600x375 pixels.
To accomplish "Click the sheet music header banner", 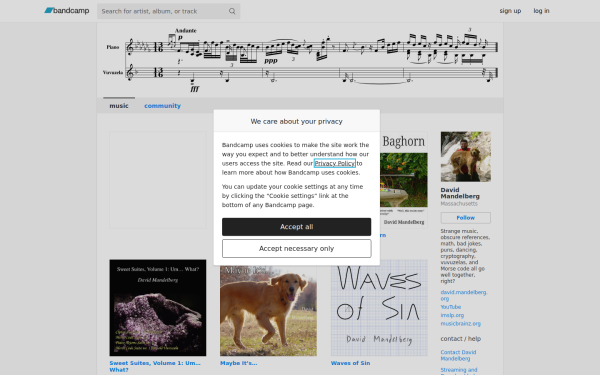I will (x=300, y=60).
